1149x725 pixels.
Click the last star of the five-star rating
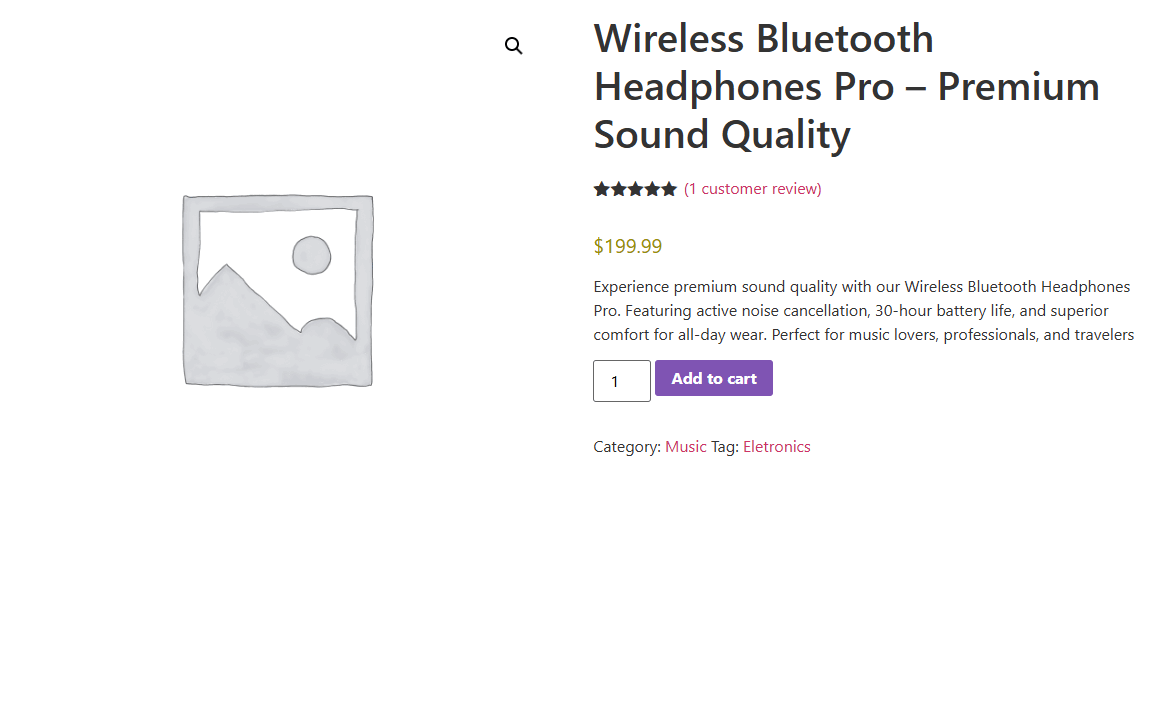(x=670, y=188)
